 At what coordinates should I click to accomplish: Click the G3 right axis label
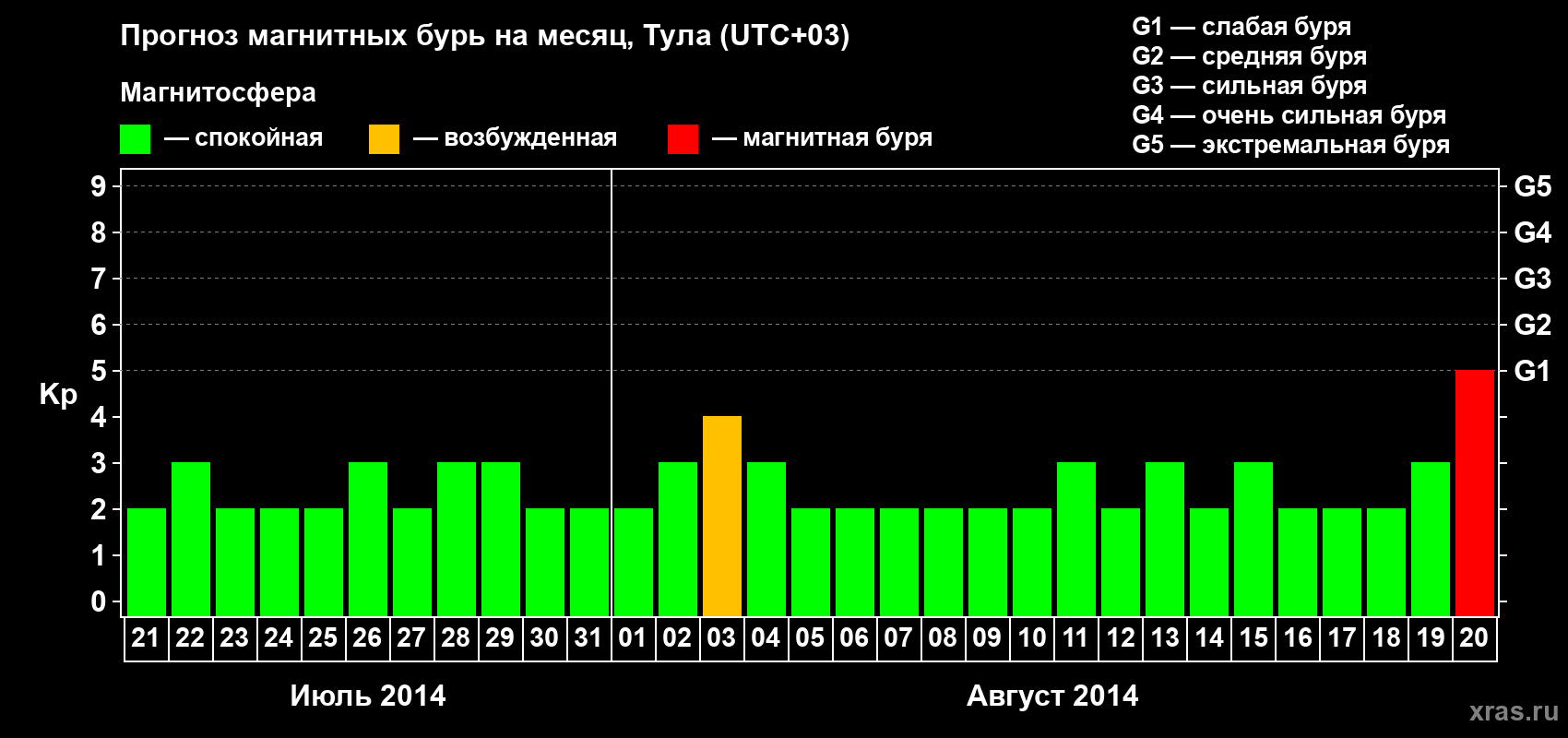(1533, 279)
